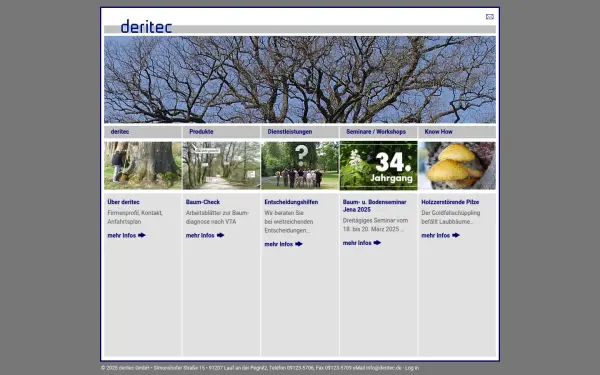Image resolution: width=600 pixels, height=375 pixels.
Task: Click the Log in link in footer
Action: (412, 368)
